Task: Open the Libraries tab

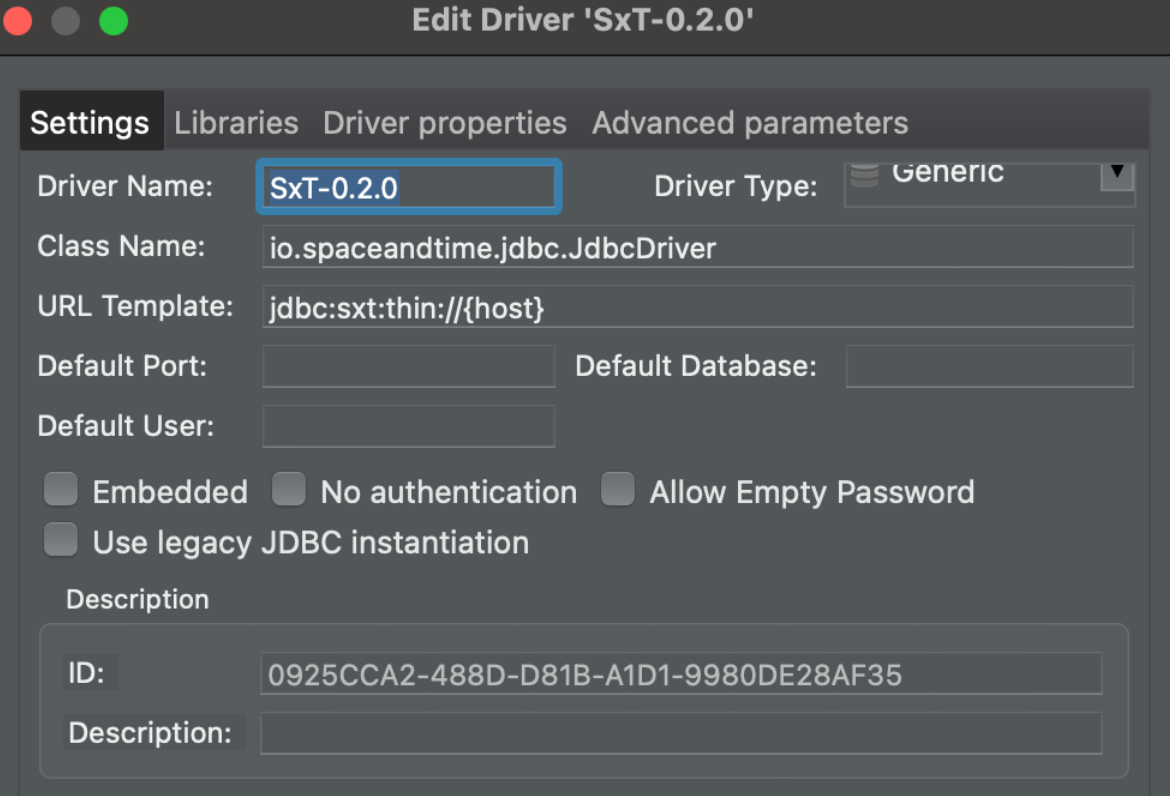Action: click(x=236, y=122)
